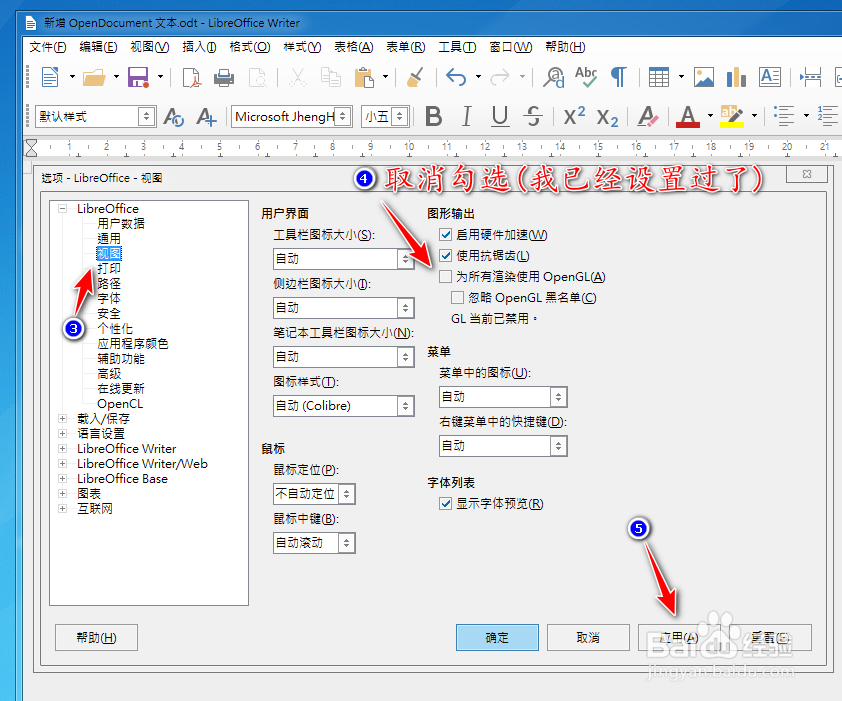Screen dimensions: 842x701
Task: Click the yellow highlighting color icon
Action: 732,116
